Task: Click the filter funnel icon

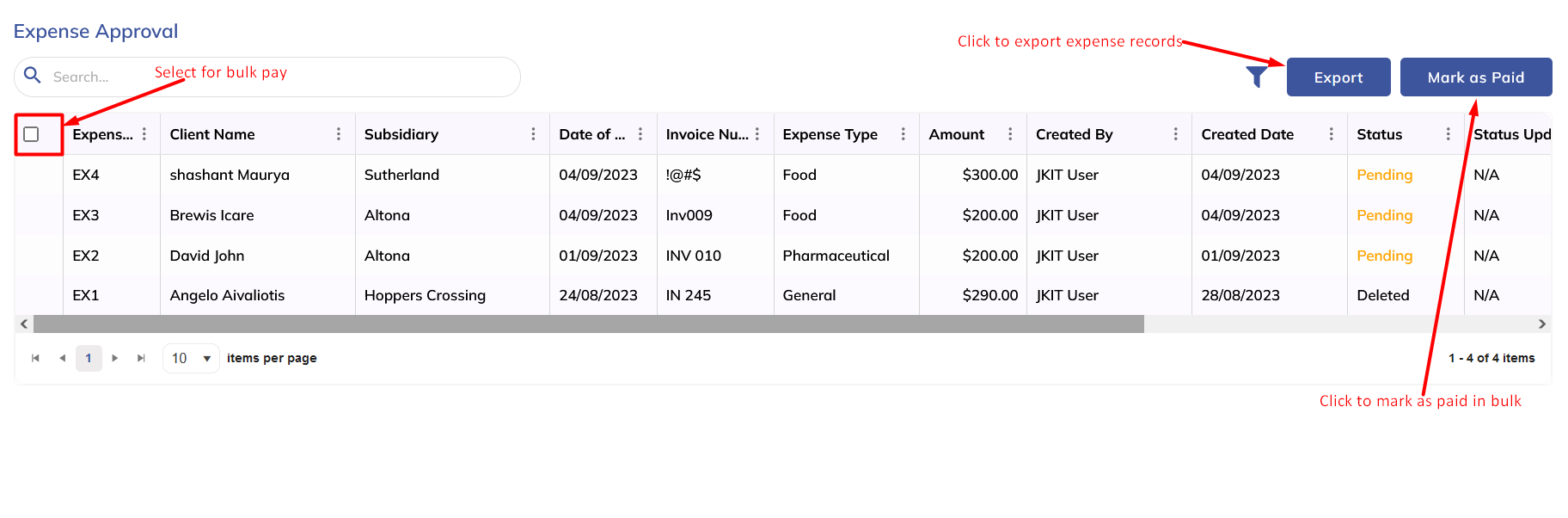Action: pyautogui.click(x=1257, y=77)
